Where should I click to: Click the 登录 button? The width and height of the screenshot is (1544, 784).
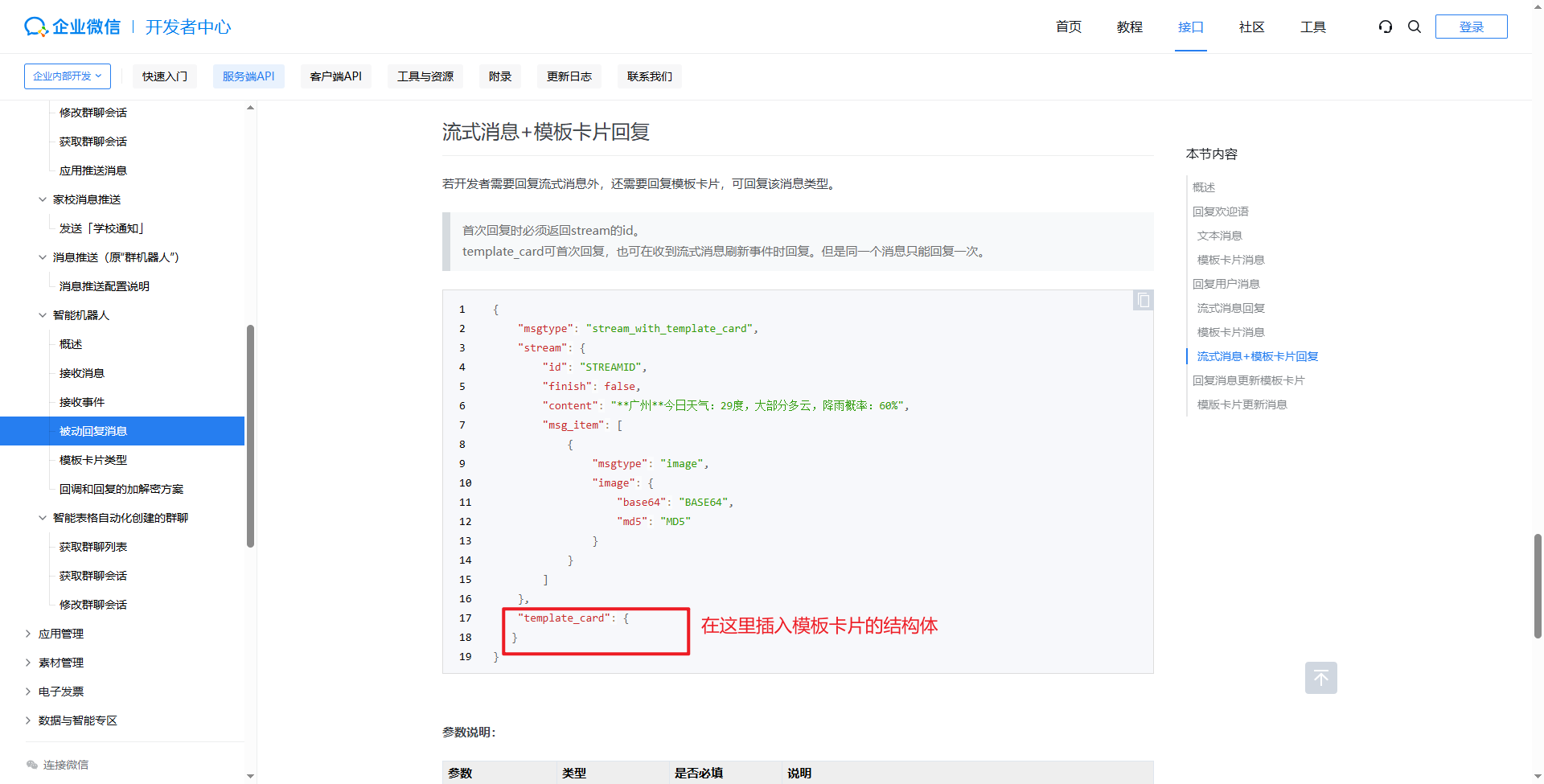[x=1471, y=27]
